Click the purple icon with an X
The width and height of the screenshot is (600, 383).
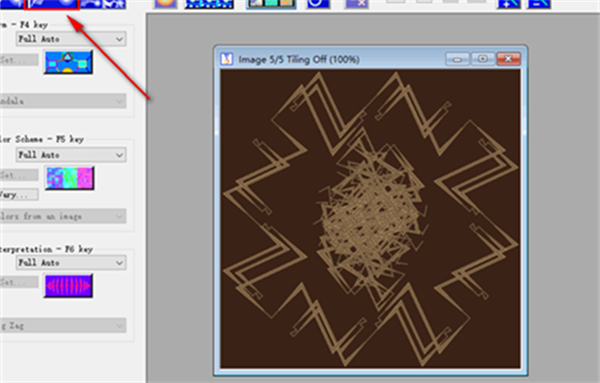tap(357, 3)
